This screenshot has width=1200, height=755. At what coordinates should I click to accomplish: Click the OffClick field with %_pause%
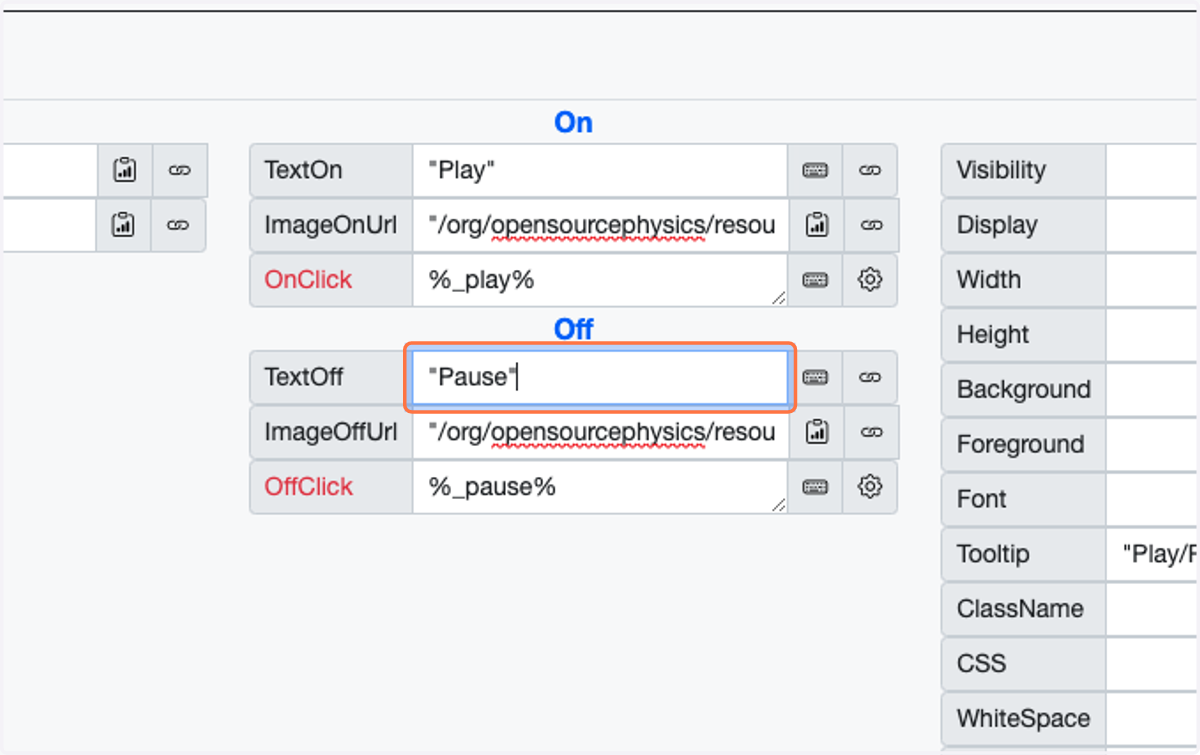pos(600,487)
